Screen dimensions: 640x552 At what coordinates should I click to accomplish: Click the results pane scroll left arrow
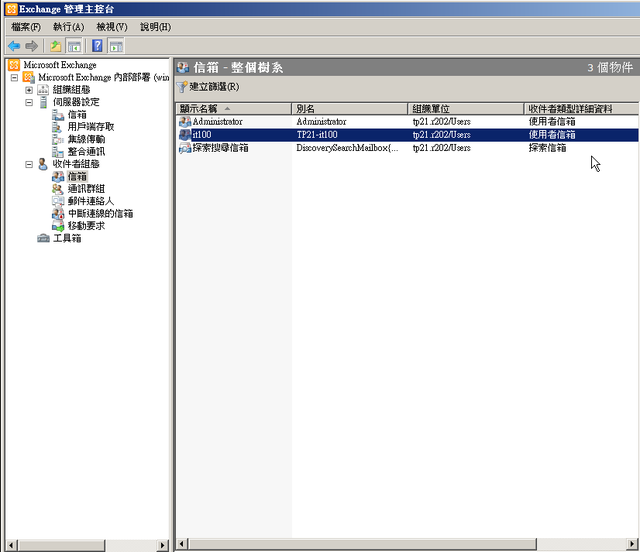pos(182,544)
